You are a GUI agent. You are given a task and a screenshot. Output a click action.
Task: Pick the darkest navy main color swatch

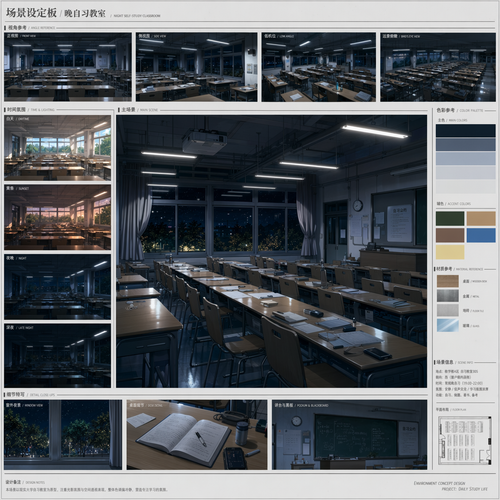click(466, 130)
